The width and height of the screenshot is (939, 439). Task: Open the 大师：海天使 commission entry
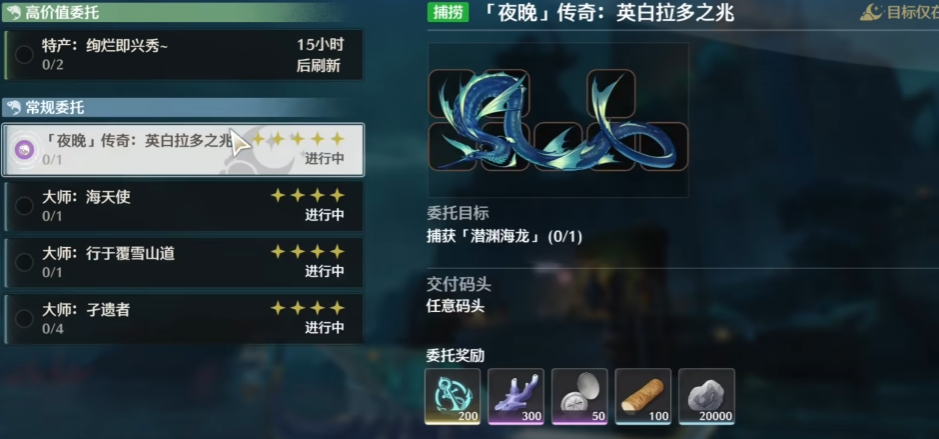click(x=183, y=206)
